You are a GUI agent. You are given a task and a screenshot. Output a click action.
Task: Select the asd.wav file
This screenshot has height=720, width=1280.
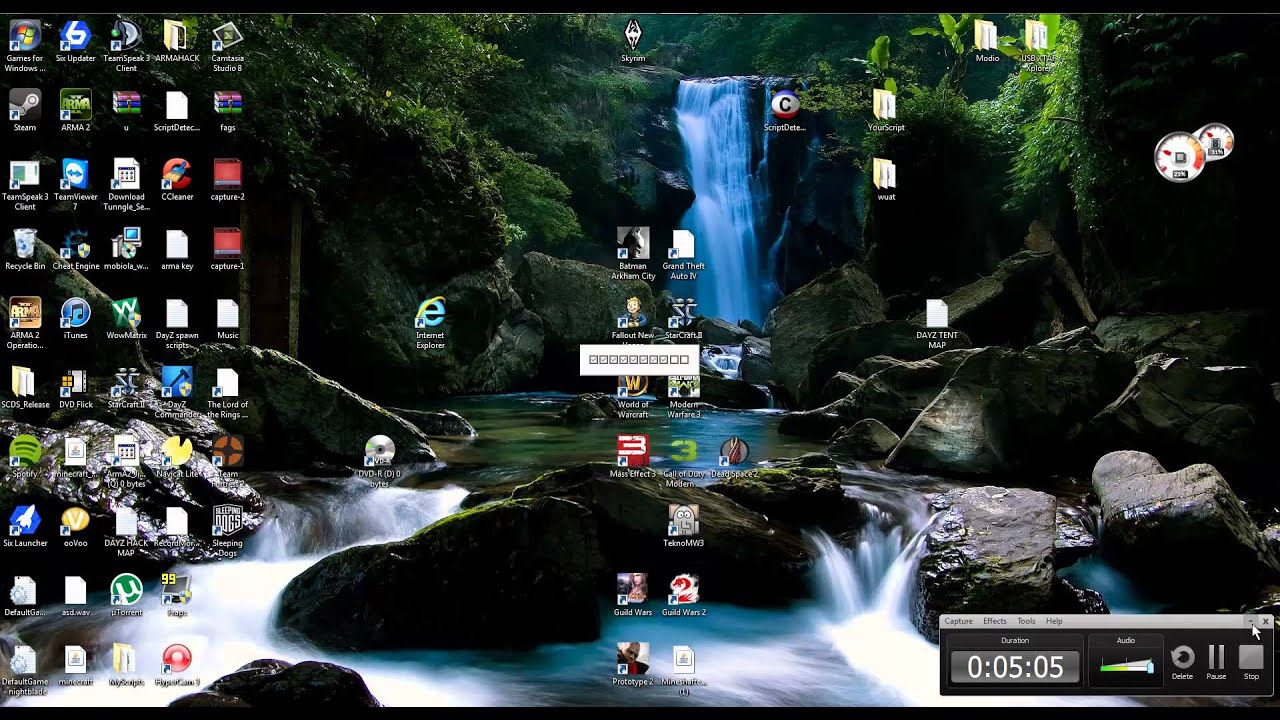pos(75,595)
